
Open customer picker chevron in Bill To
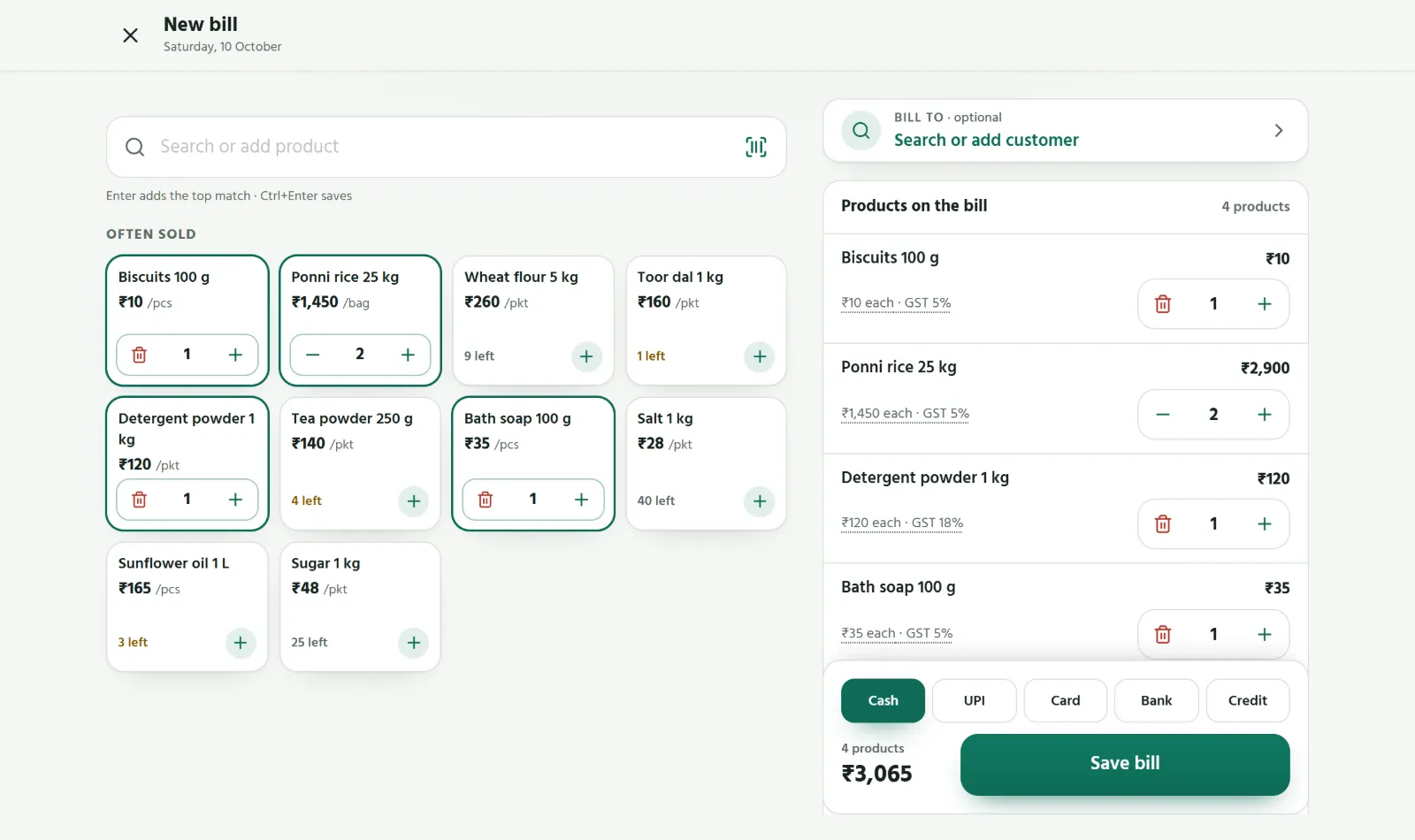point(1279,131)
